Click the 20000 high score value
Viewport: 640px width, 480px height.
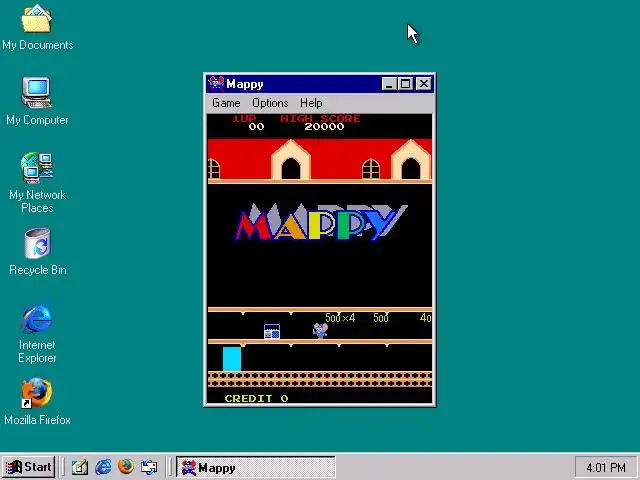pyautogui.click(x=324, y=127)
